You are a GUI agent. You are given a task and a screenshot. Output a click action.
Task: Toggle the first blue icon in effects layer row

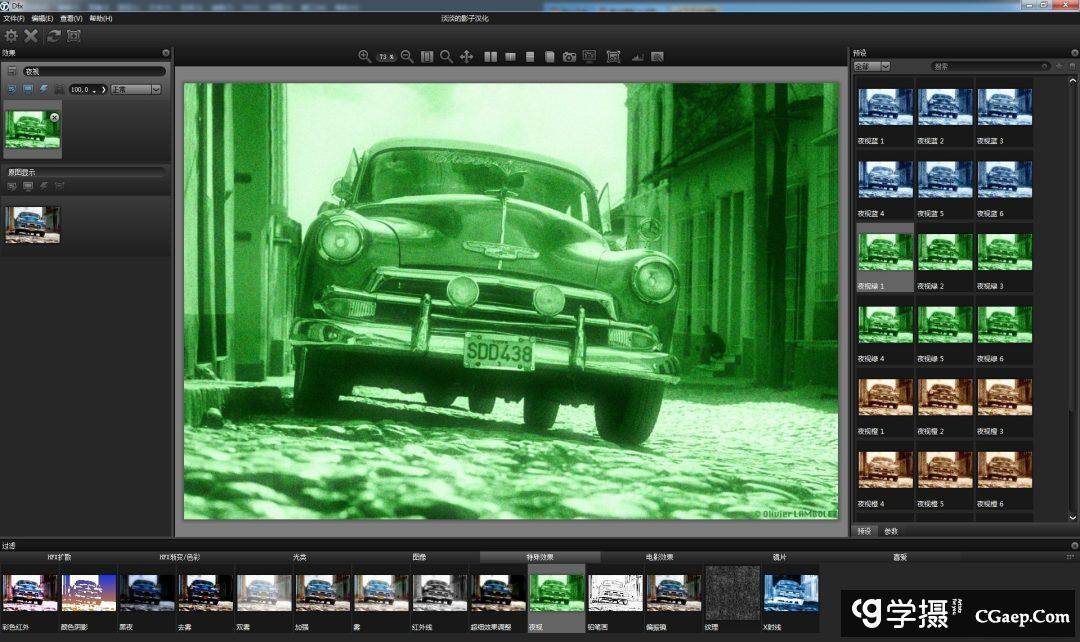click(x=12, y=89)
